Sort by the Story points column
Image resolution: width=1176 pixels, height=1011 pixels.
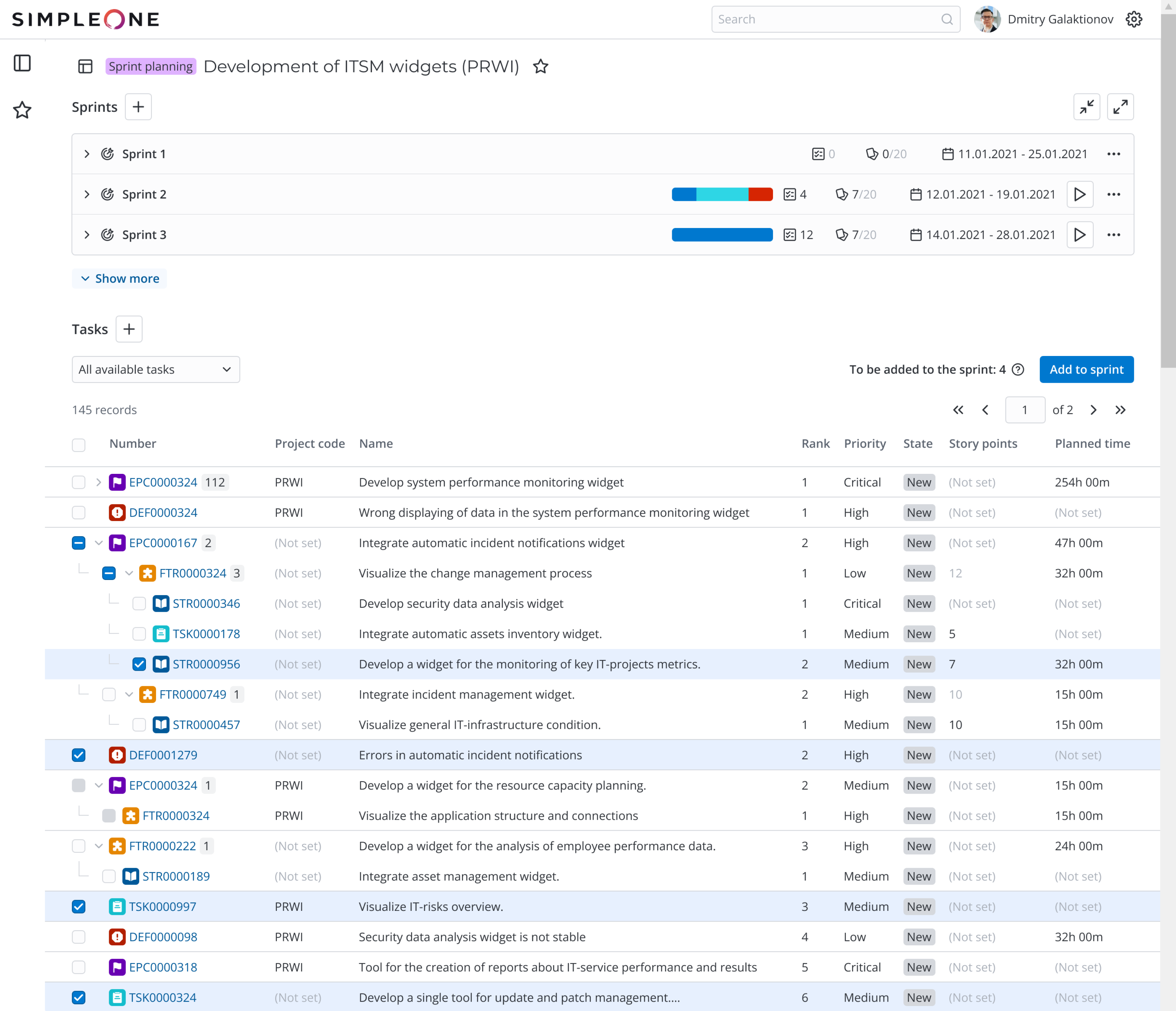[983, 443]
